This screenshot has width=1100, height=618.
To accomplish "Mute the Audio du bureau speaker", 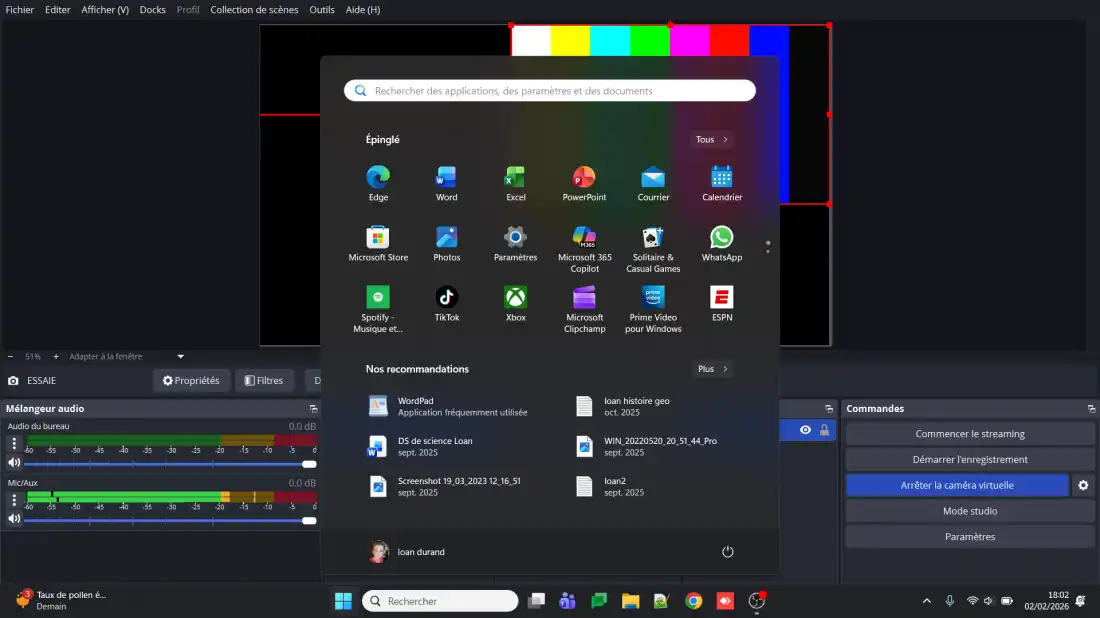I will click(14, 463).
